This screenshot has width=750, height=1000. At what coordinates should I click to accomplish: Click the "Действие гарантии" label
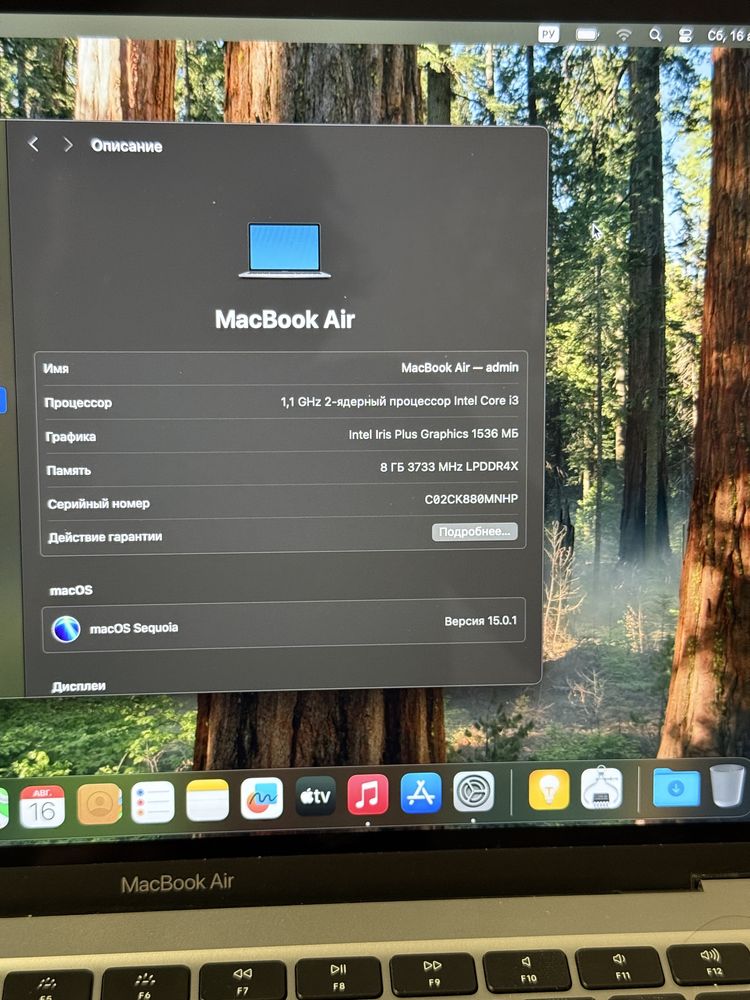(105, 537)
